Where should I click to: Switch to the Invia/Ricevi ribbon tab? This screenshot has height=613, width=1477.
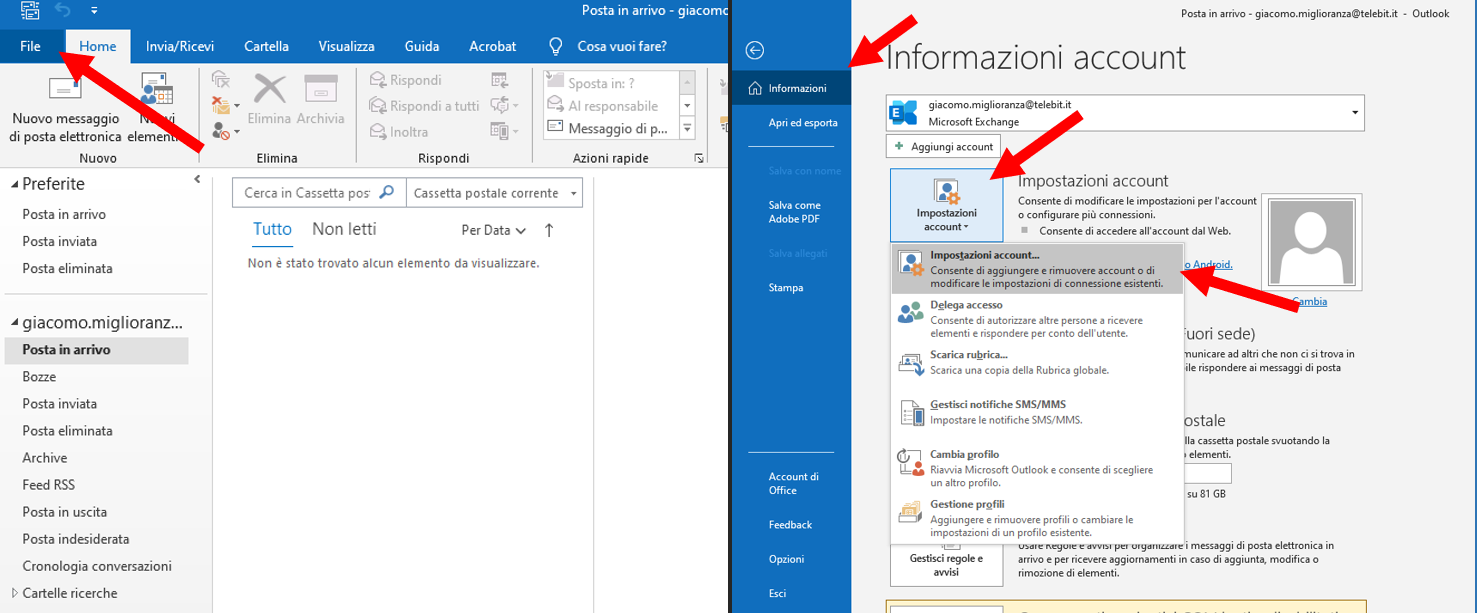(179, 46)
